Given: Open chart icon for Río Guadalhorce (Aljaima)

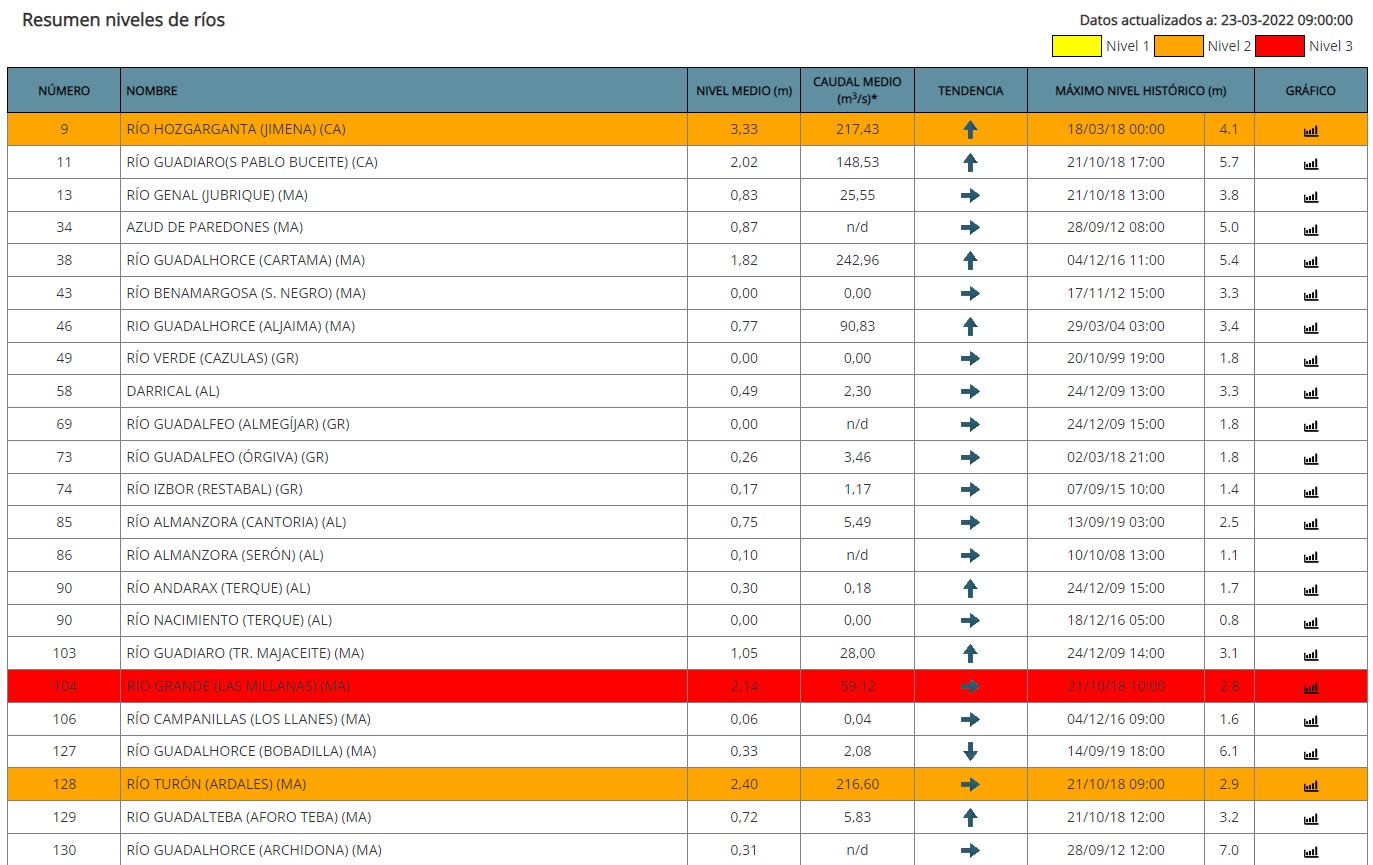Looking at the screenshot, I should click(1310, 327).
